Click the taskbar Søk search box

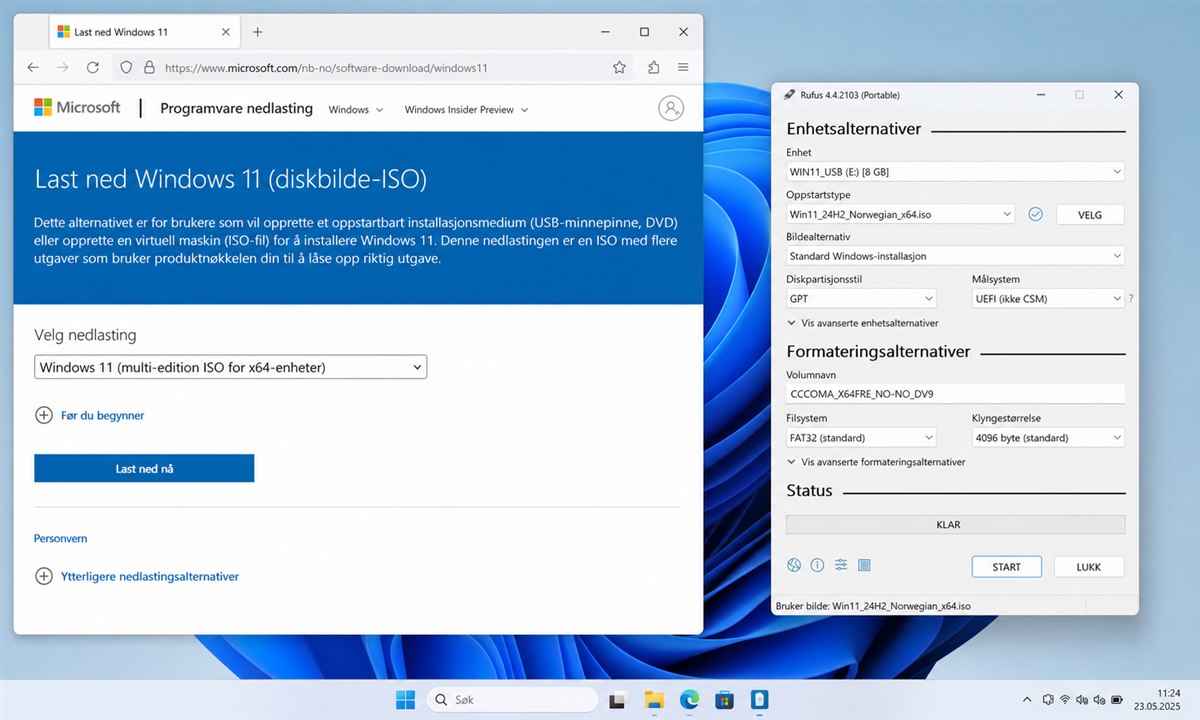pyautogui.click(x=512, y=699)
